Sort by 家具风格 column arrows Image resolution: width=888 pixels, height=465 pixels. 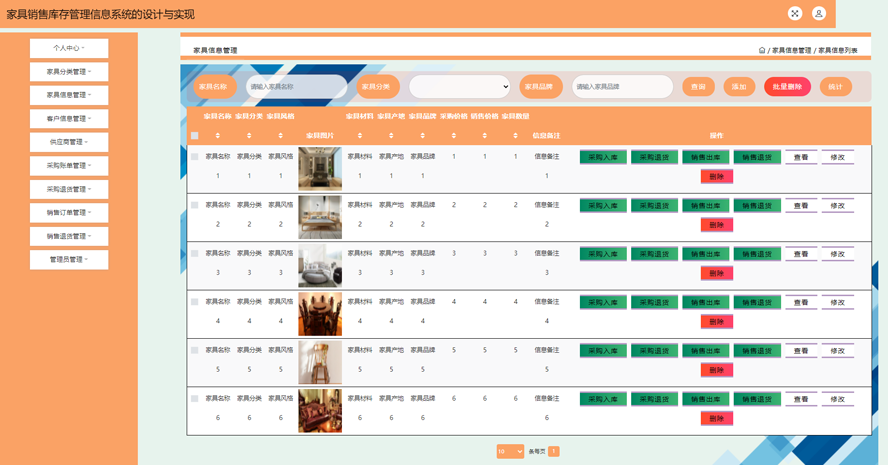[281, 136]
